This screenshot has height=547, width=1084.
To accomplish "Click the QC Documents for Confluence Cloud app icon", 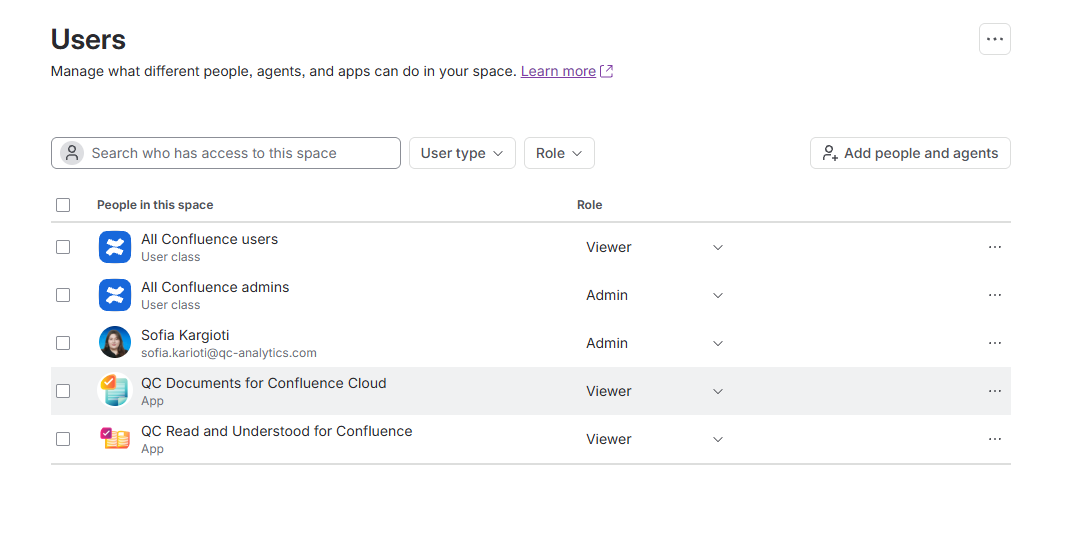I will 115,391.
